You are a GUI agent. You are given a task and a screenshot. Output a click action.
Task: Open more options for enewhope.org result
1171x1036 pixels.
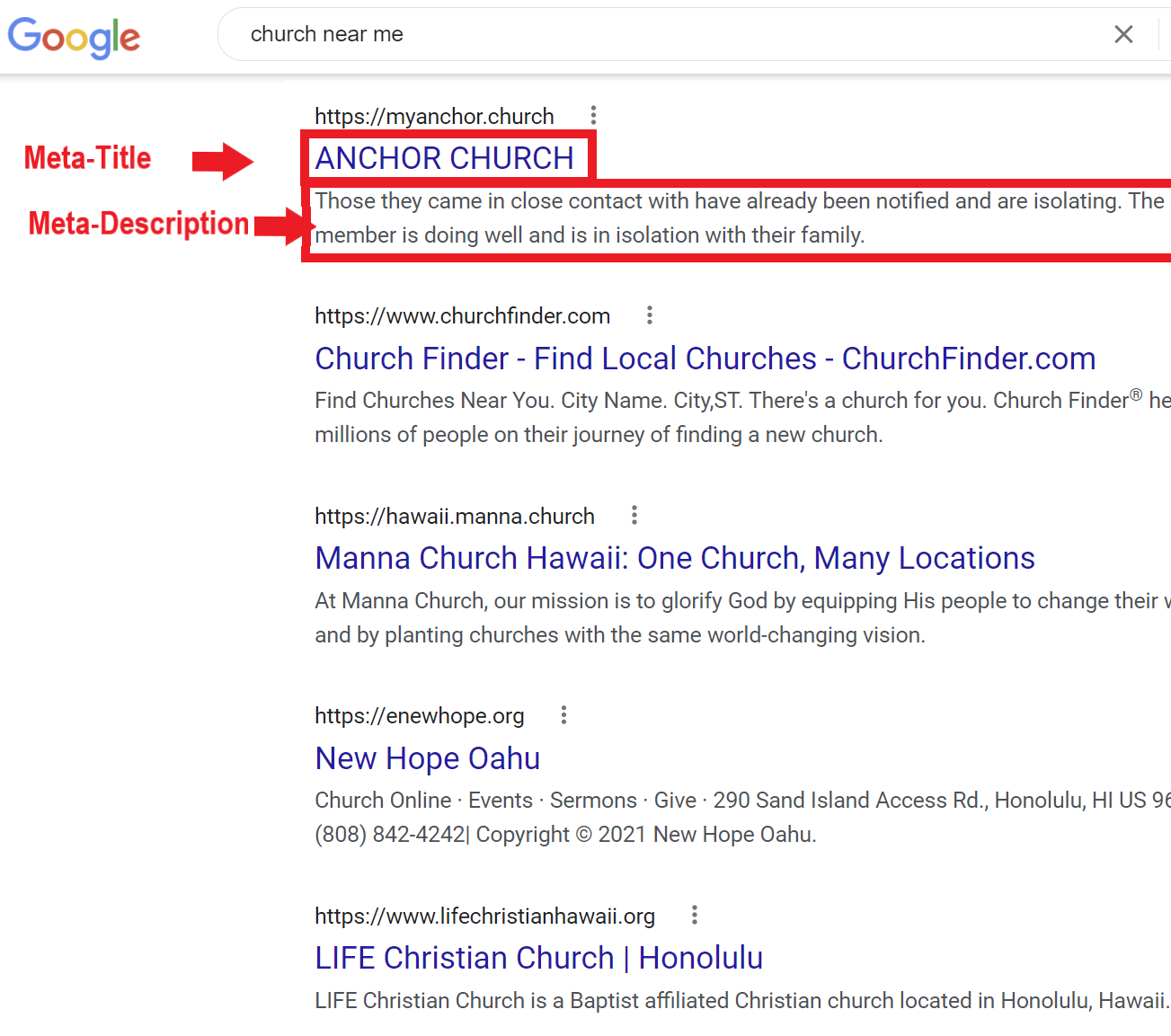tap(563, 715)
